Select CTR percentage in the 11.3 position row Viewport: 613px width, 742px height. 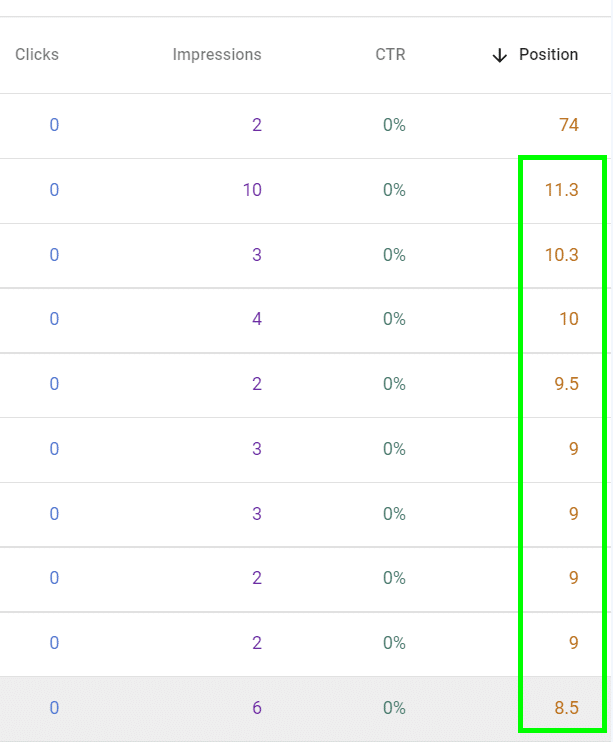pyautogui.click(x=393, y=190)
